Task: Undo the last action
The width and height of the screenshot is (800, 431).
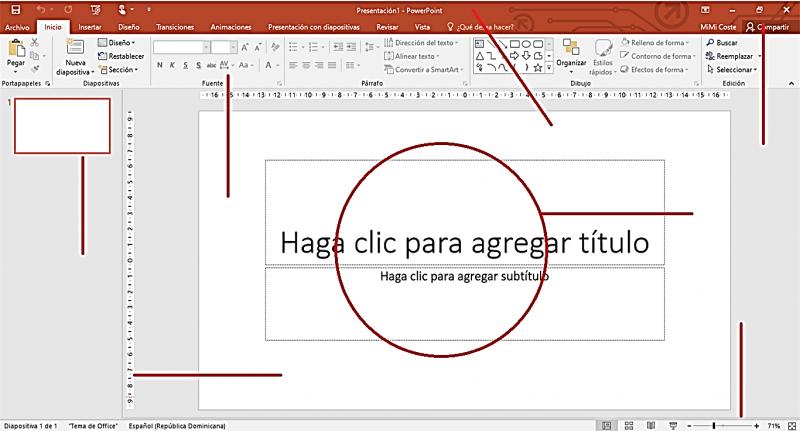Action: point(41,10)
